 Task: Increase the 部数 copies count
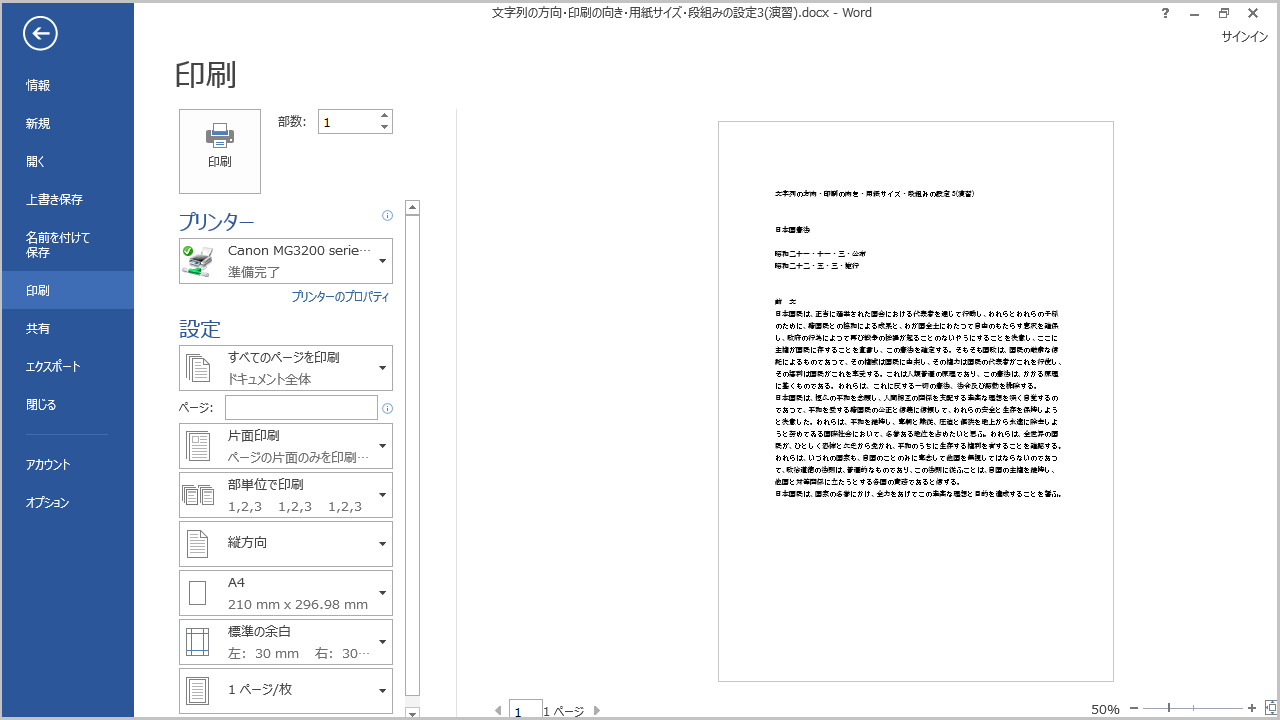coord(385,116)
